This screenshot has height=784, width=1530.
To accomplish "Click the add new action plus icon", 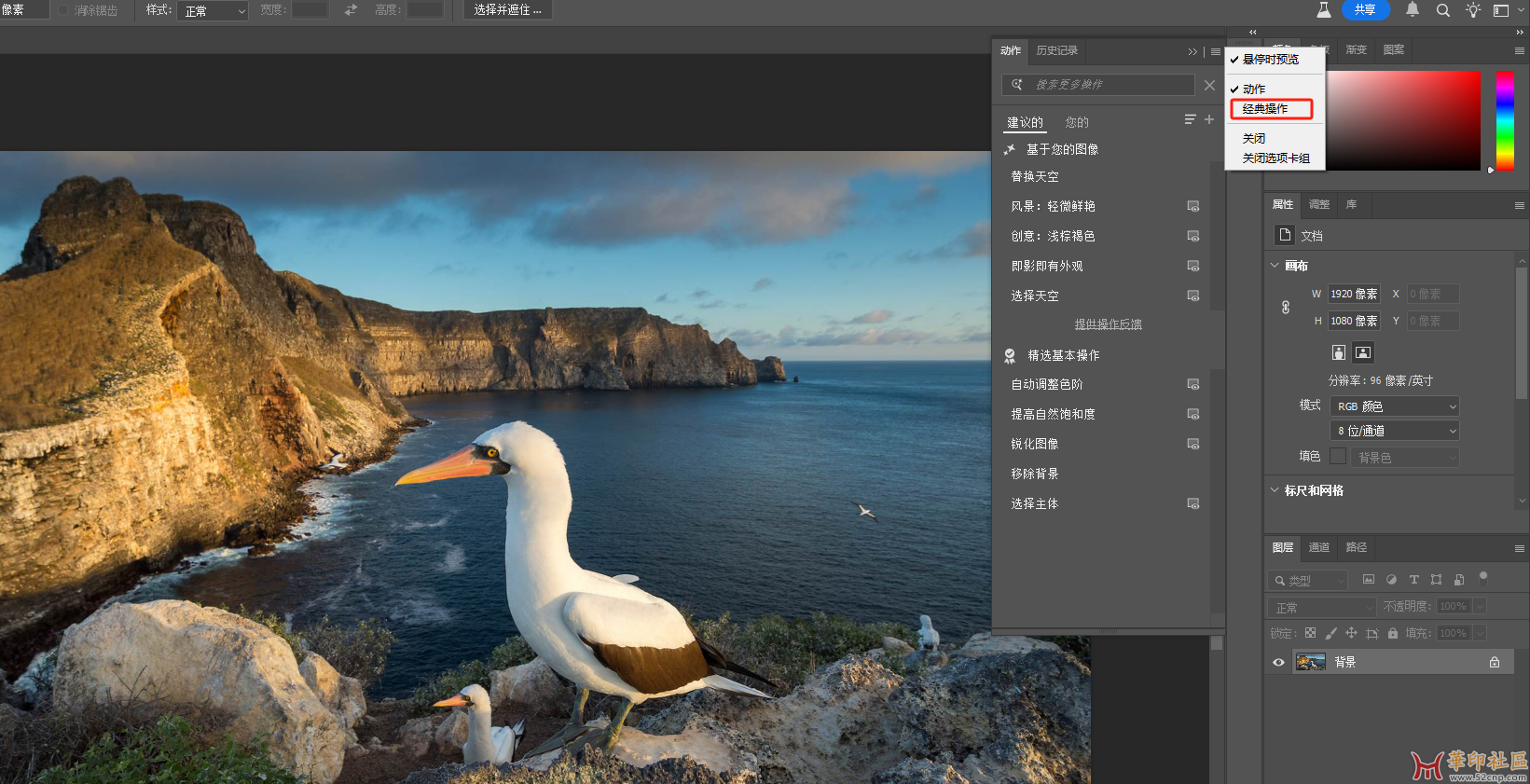I will click(1209, 119).
